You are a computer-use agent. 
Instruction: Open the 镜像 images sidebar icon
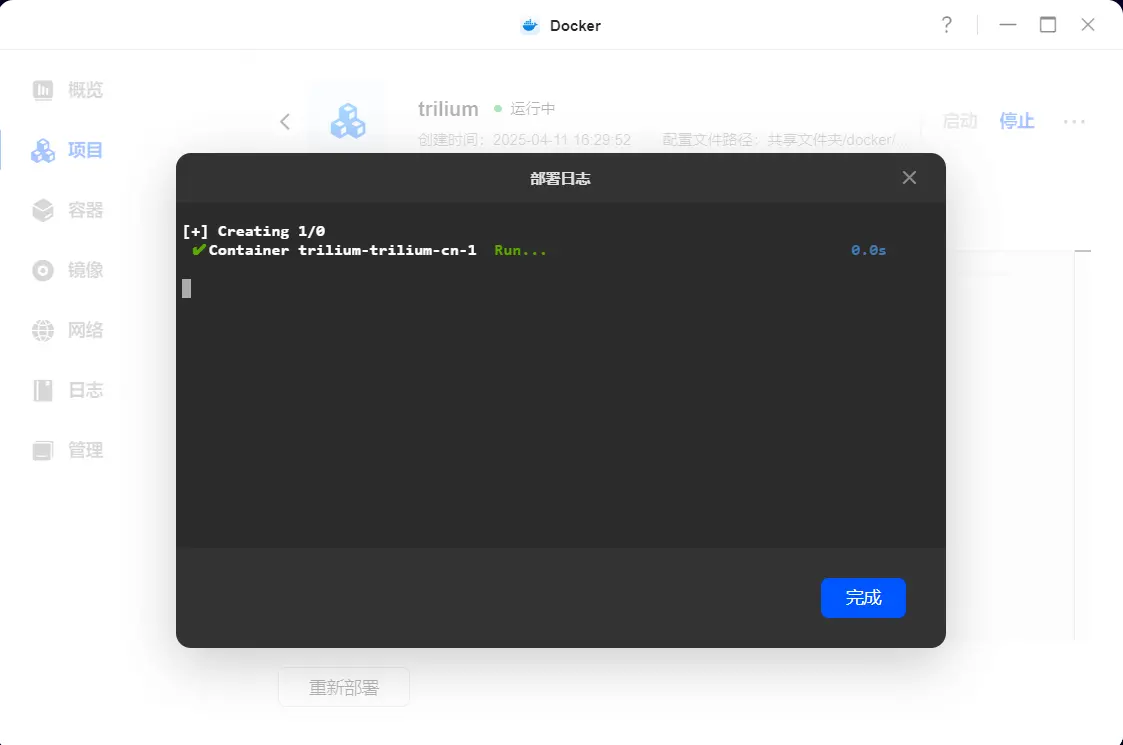[43, 271]
